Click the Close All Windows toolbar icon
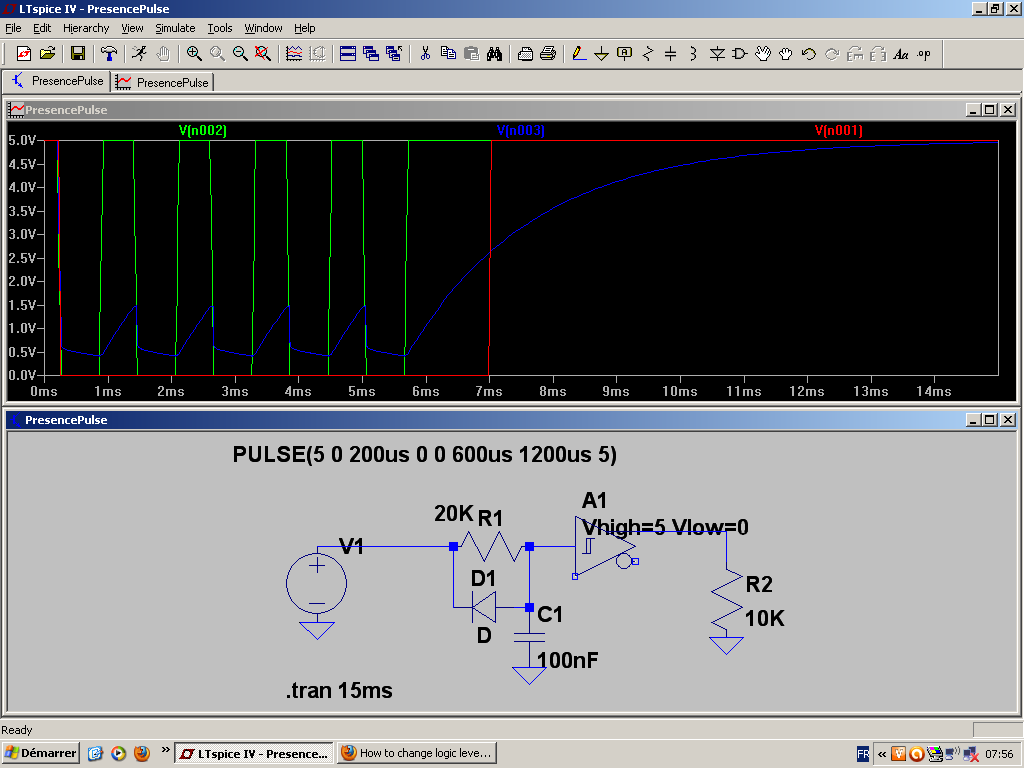1024x768 pixels. tap(394, 54)
